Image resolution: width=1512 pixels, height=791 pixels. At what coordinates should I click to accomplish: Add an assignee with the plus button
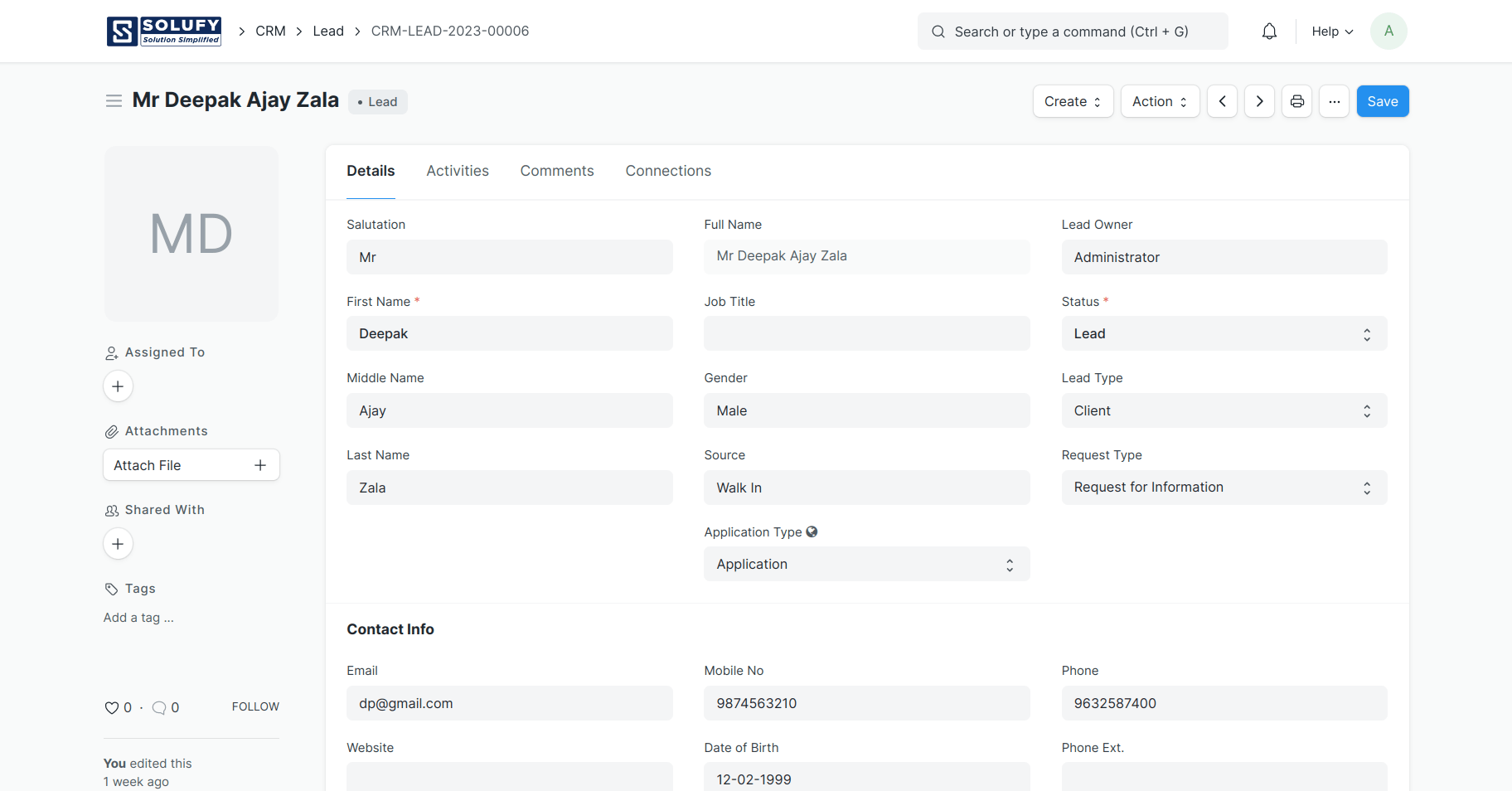[x=118, y=386]
